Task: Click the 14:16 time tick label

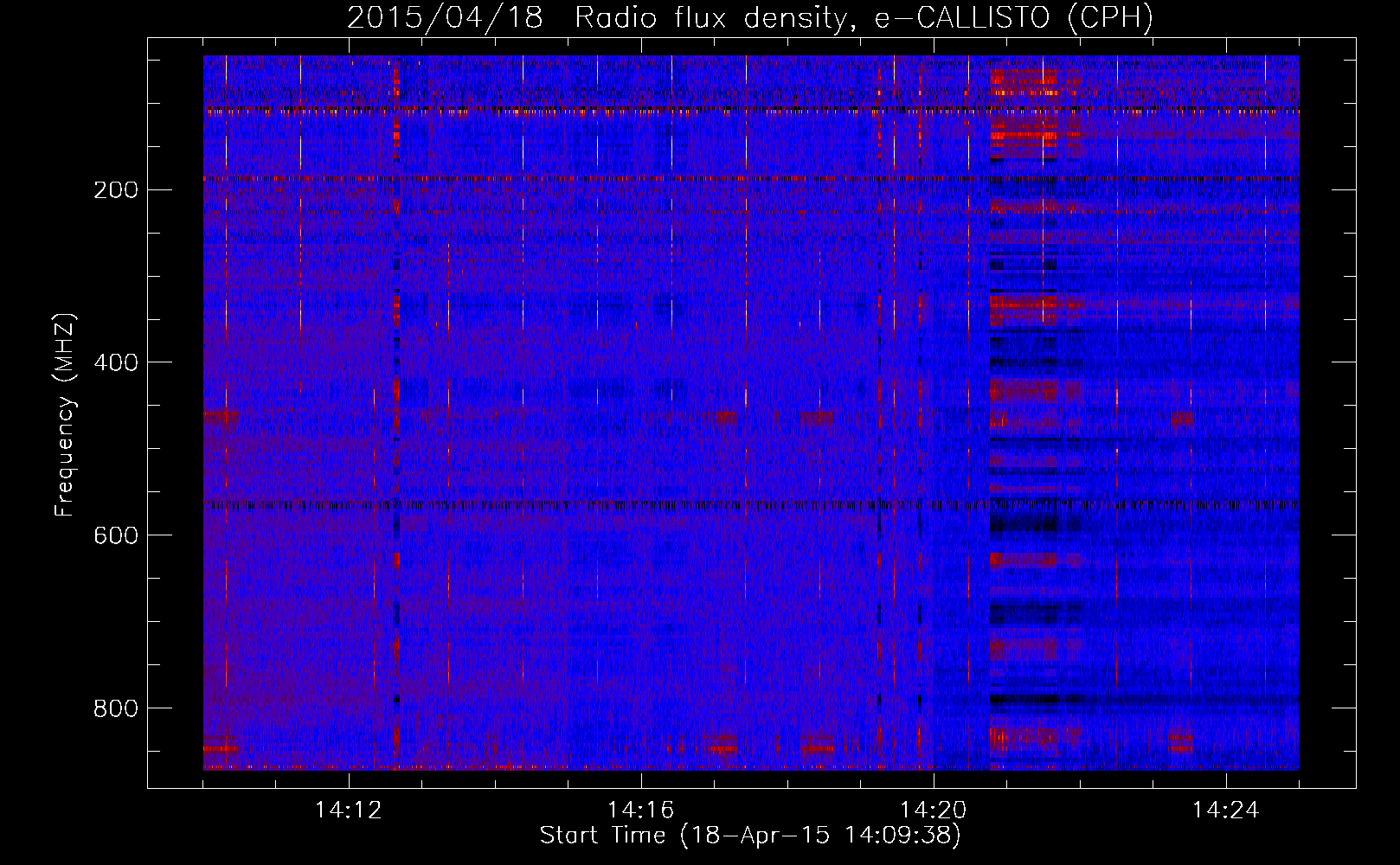Action: point(641,811)
